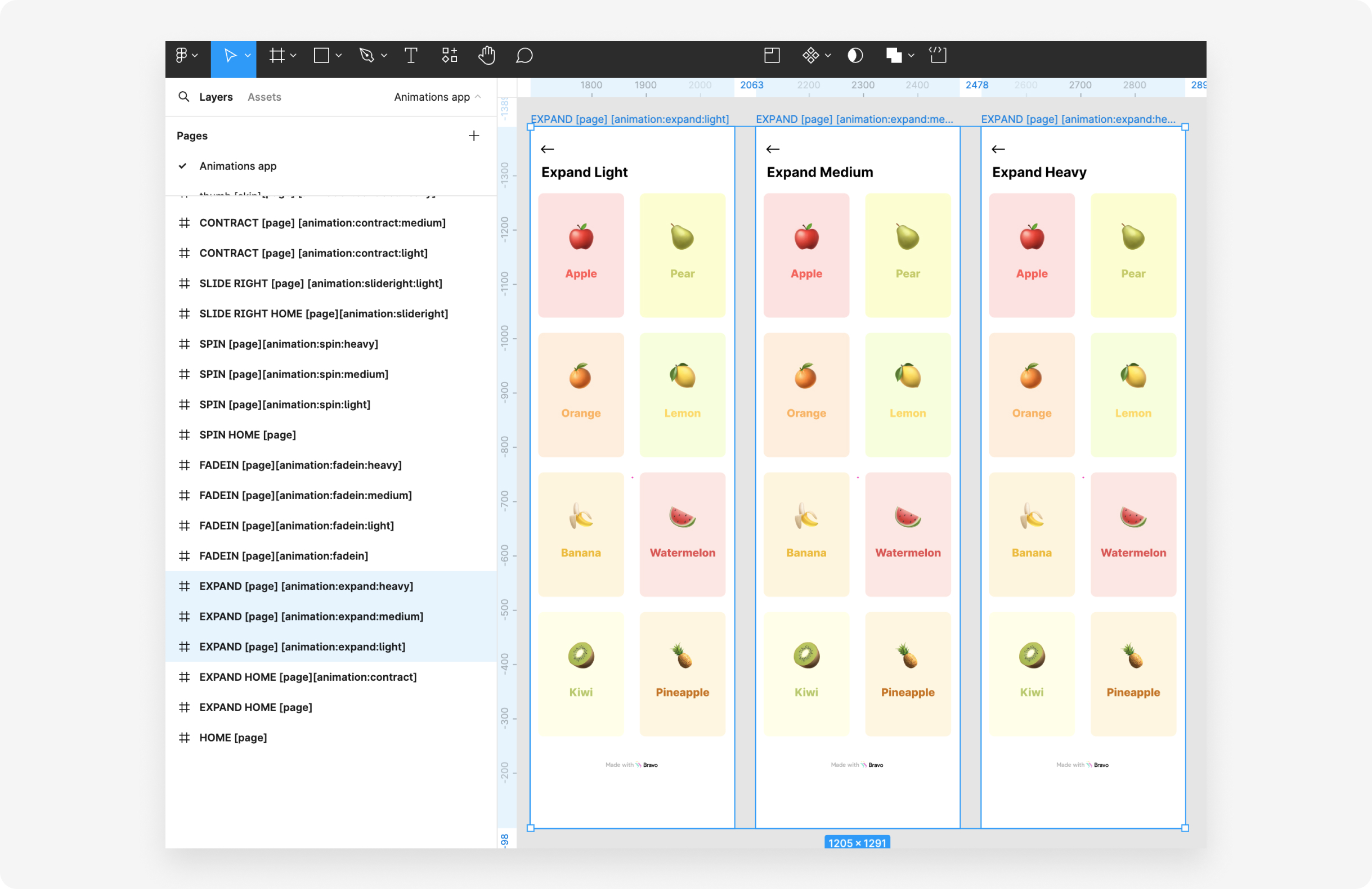Viewport: 1372px width, 889px height.
Task: Click the Watermelon card in Expand Light
Action: coord(682,534)
